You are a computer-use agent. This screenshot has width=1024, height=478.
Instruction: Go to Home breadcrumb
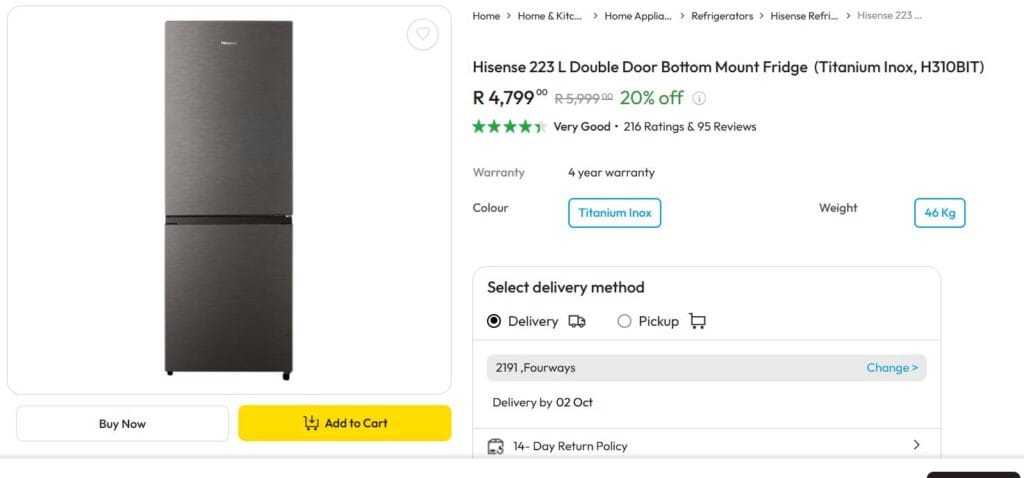coord(486,16)
